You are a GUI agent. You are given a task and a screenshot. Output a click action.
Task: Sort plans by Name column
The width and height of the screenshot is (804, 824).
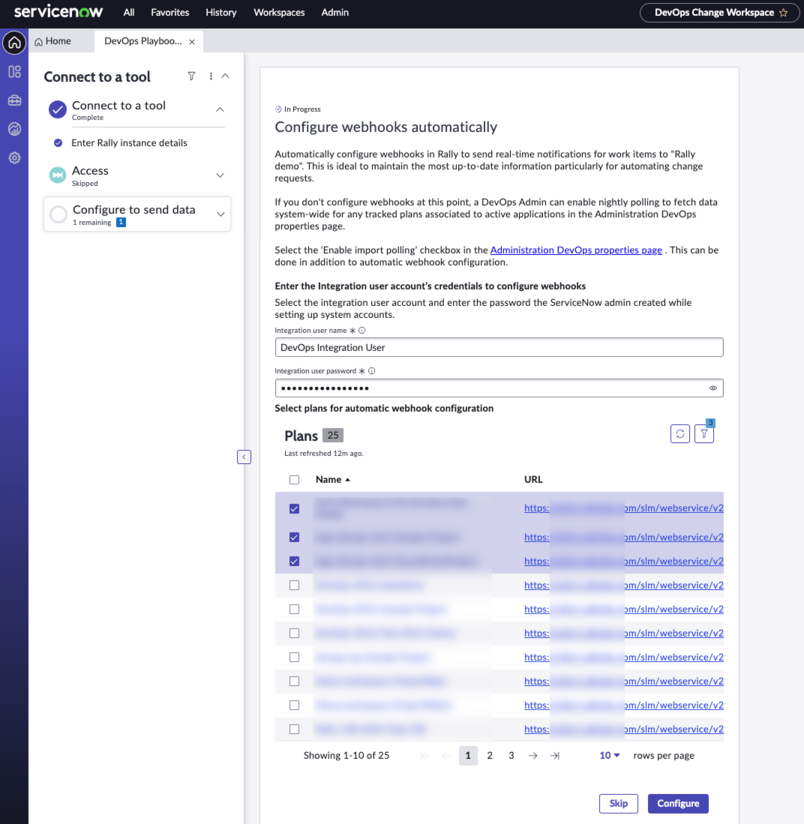(x=333, y=479)
